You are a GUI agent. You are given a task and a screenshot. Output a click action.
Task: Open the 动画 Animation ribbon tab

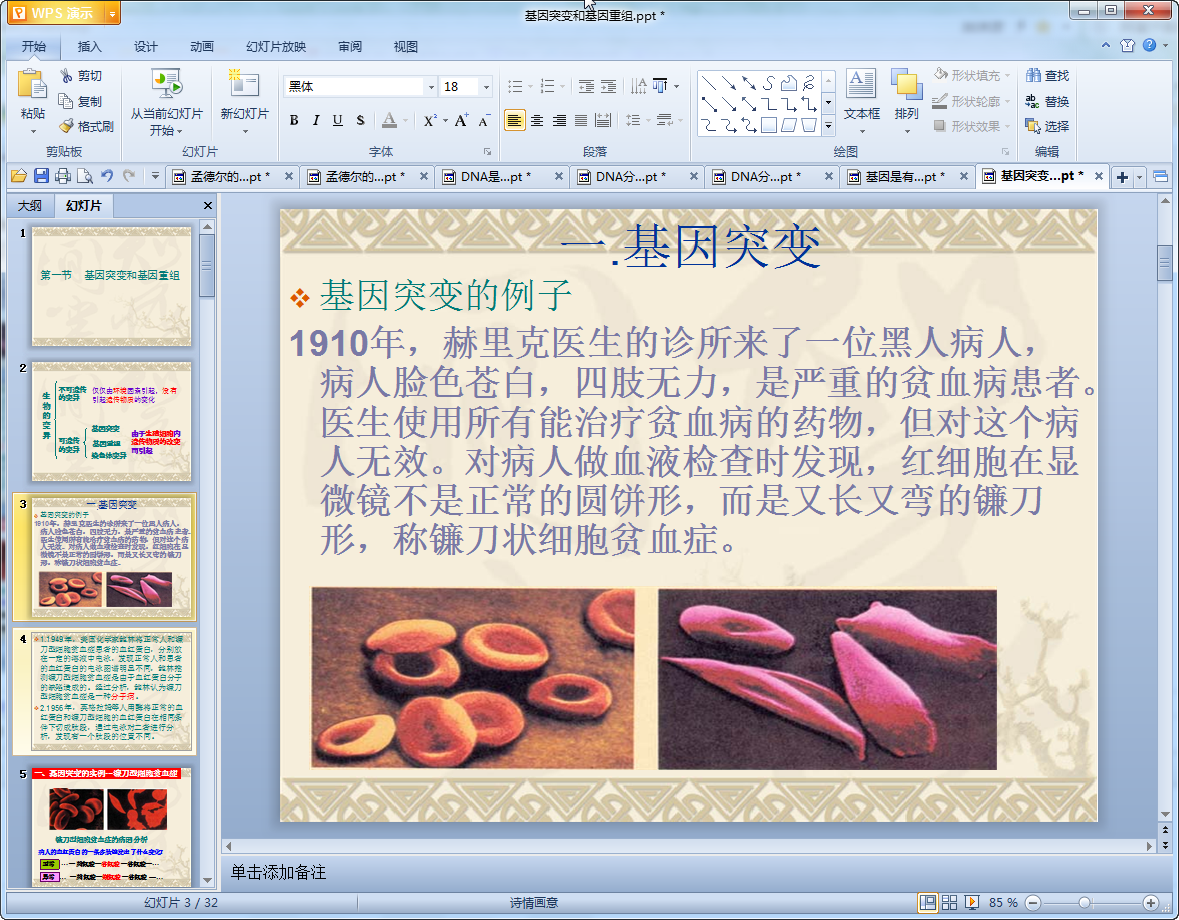click(202, 47)
